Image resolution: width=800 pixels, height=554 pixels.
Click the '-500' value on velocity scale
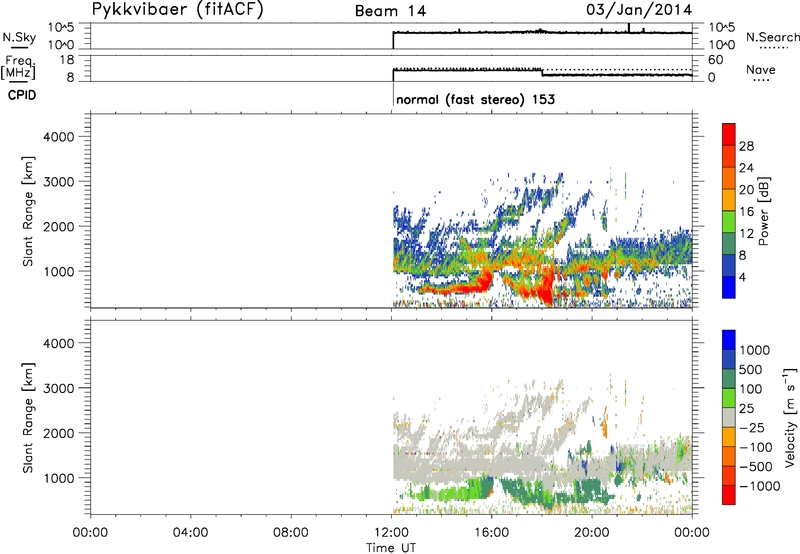(x=756, y=466)
